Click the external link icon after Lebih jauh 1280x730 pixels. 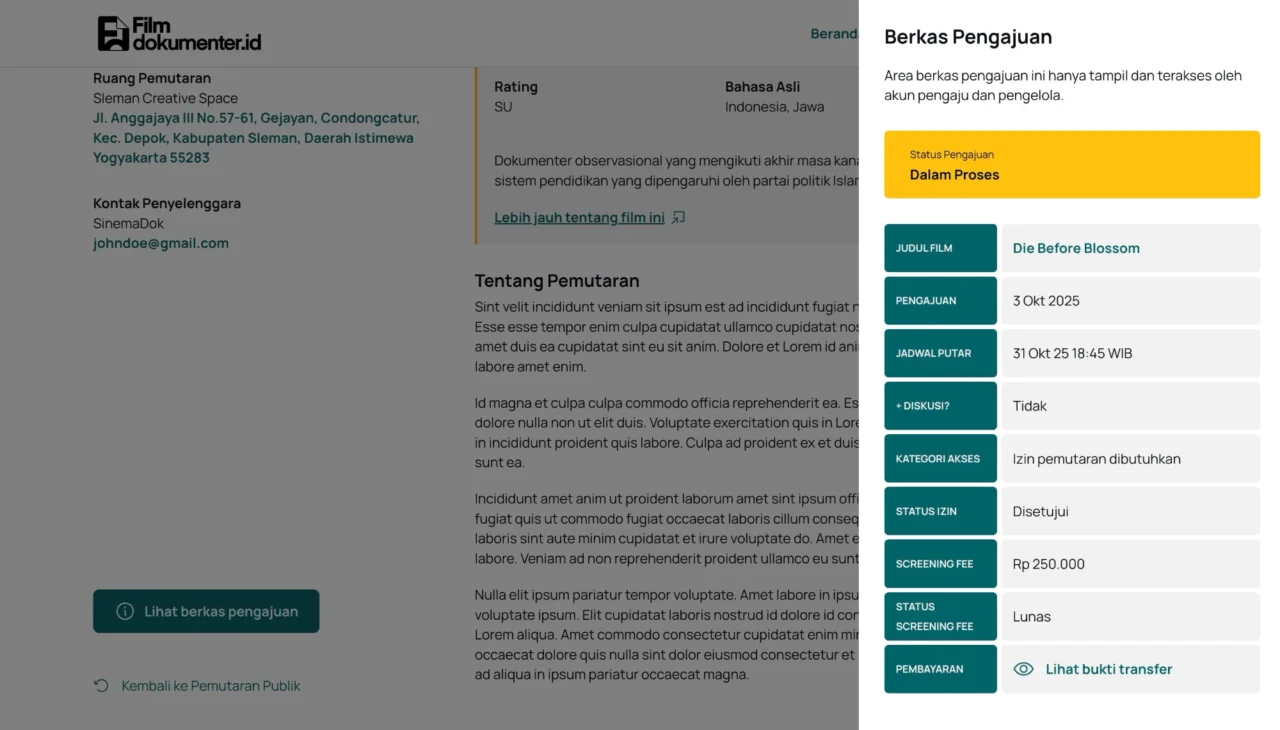(x=678, y=217)
